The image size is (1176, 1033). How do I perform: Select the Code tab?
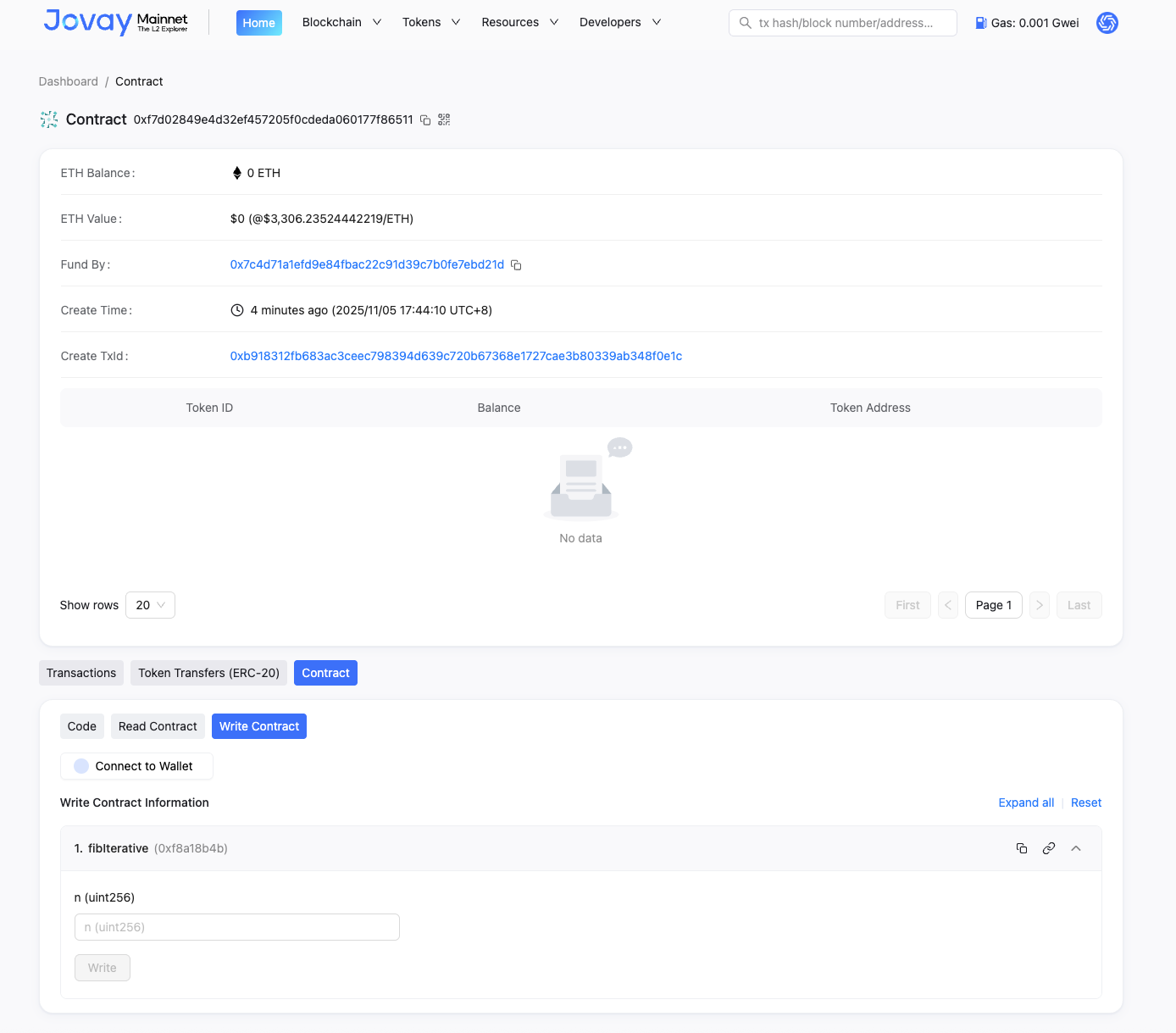tap(81, 726)
